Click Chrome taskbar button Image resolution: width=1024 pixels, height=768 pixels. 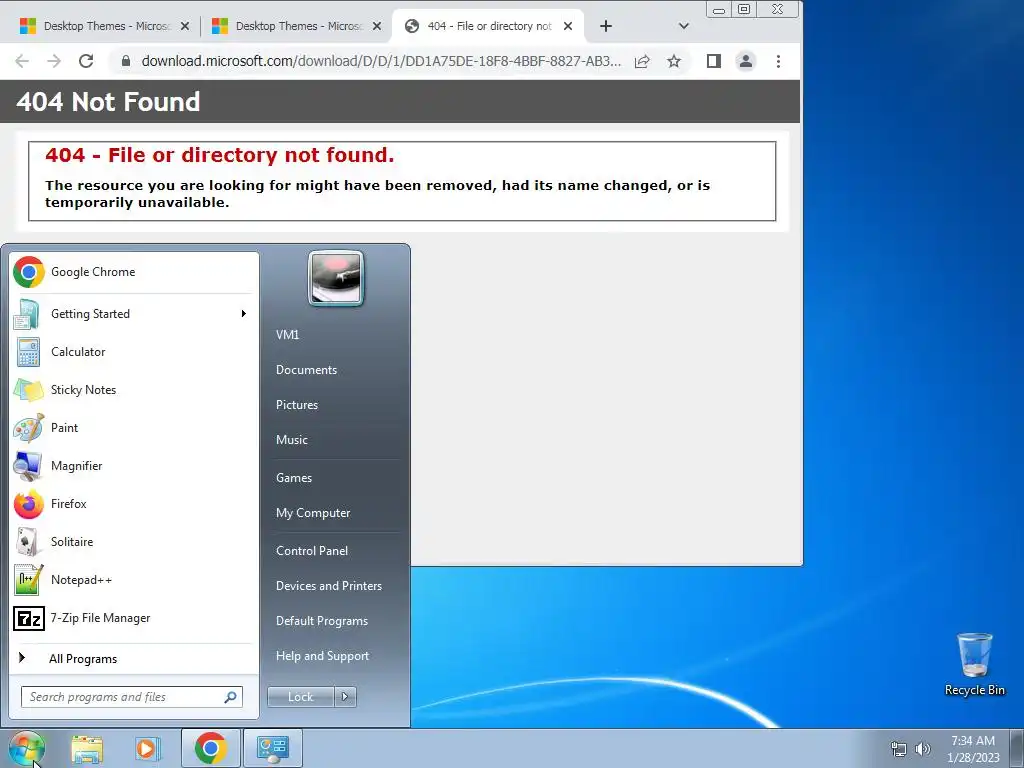click(x=210, y=748)
